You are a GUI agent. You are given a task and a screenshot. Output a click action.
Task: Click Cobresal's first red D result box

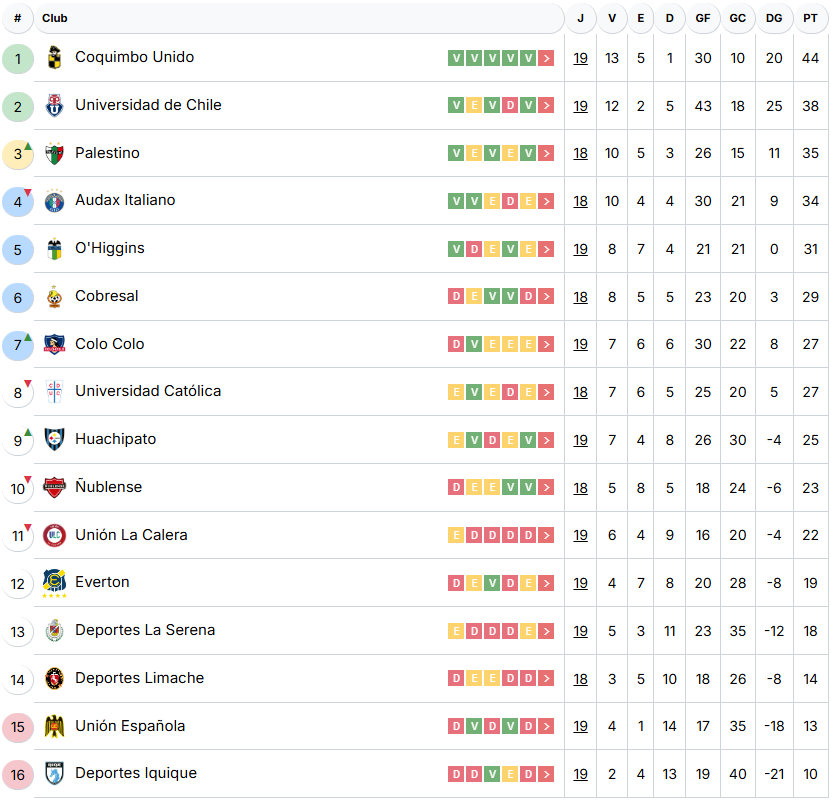coord(457,297)
